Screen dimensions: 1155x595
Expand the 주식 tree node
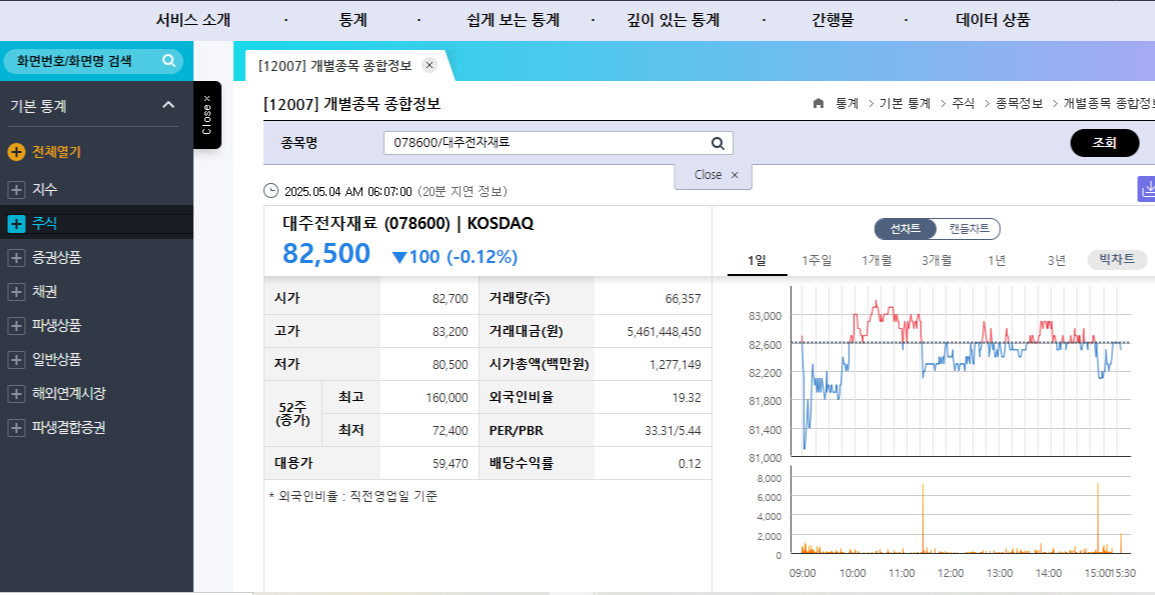point(16,224)
